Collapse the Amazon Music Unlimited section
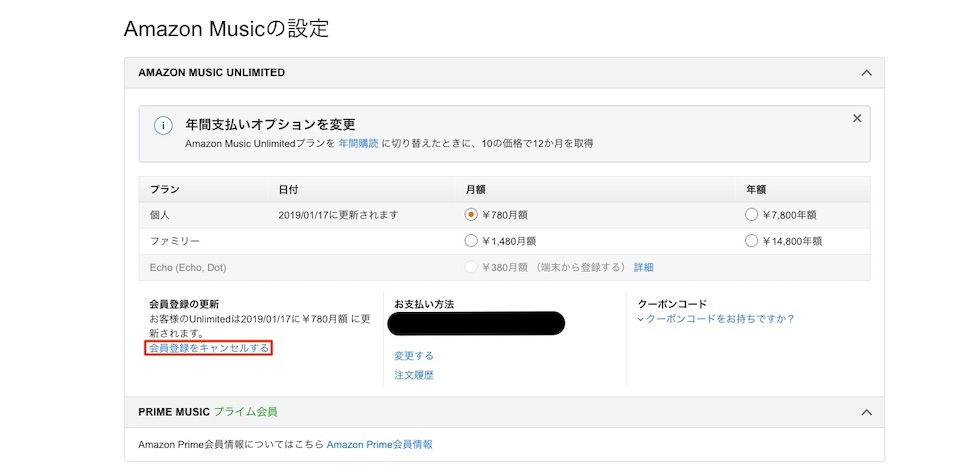The height and width of the screenshot is (475, 980). tap(866, 72)
